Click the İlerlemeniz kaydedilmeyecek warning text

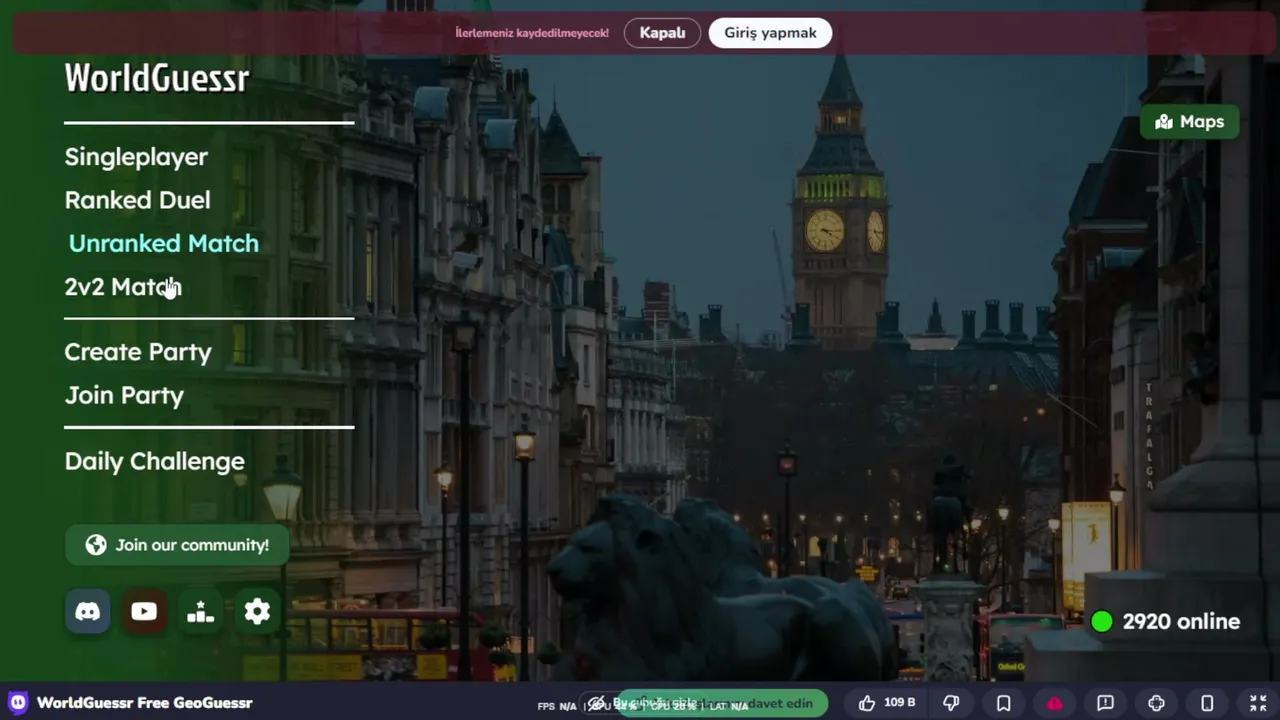(532, 33)
